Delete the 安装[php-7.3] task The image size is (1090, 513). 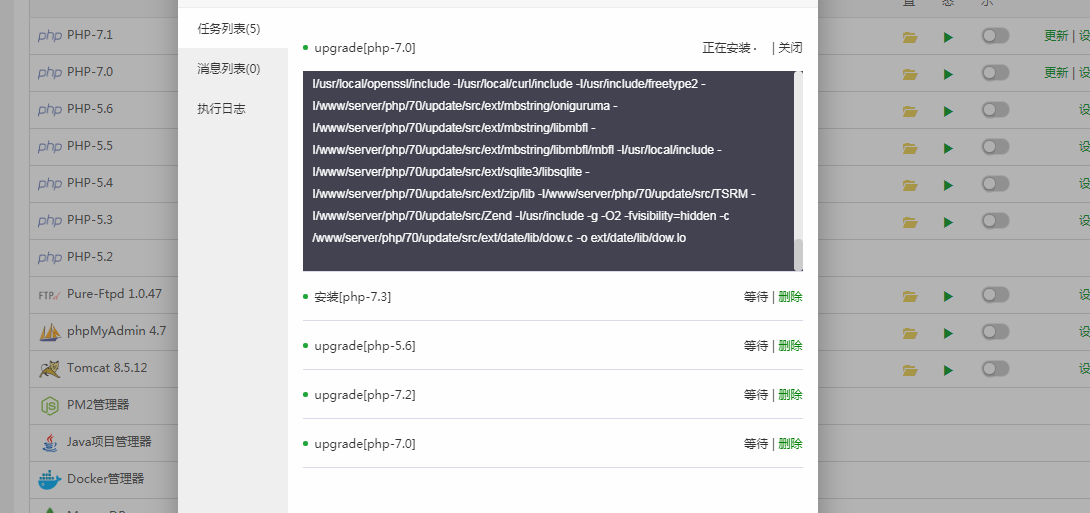(790, 297)
